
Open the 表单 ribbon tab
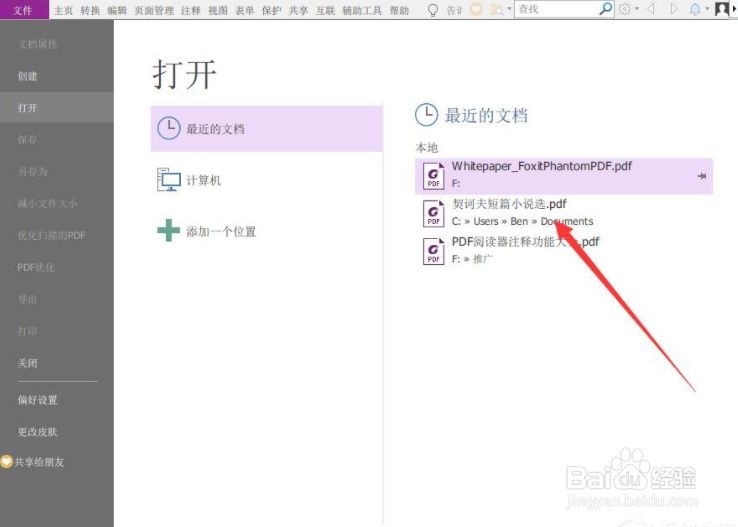[x=245, y=10]
